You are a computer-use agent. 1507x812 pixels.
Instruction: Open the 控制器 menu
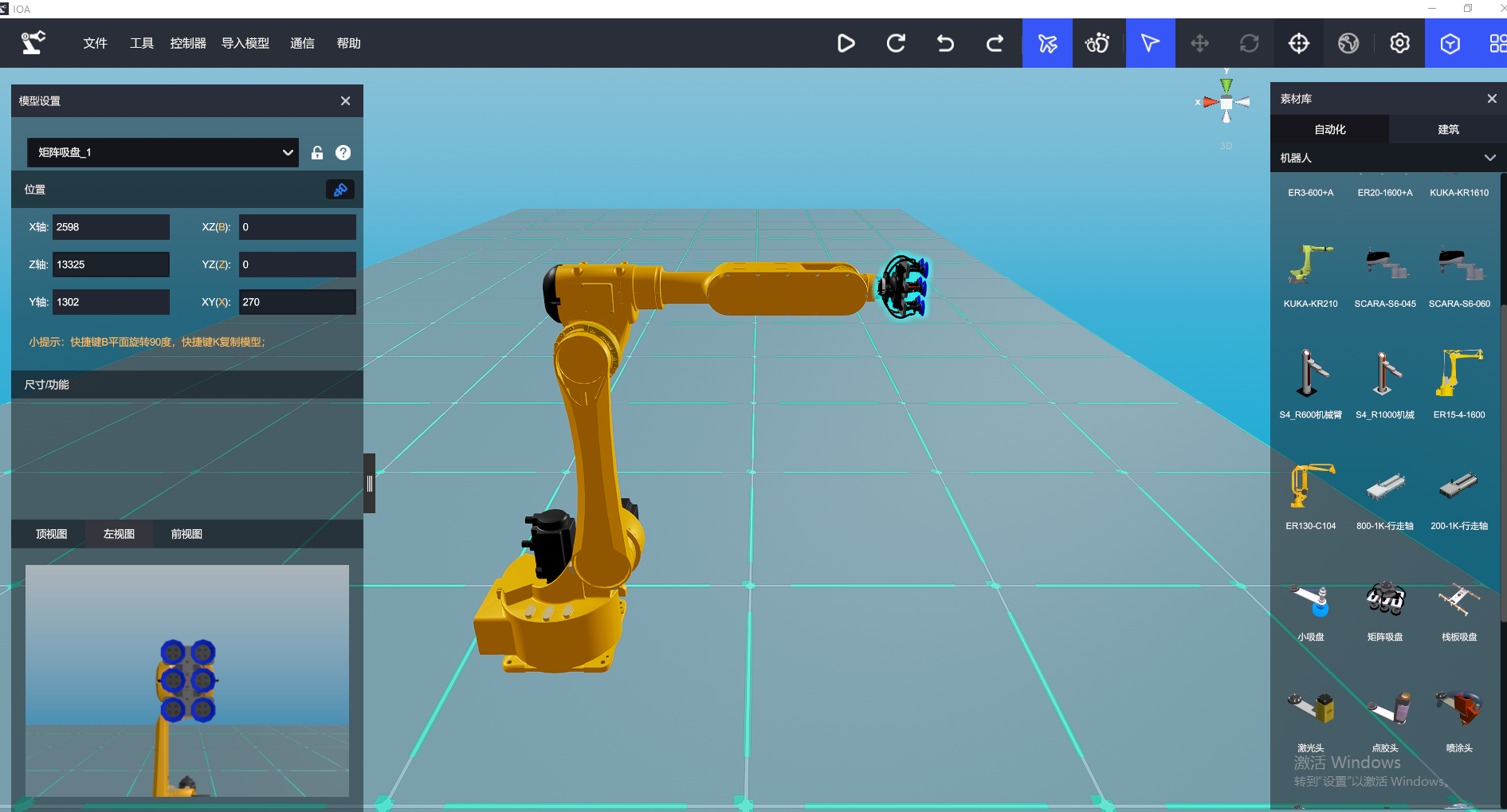(x=188, y=43)
